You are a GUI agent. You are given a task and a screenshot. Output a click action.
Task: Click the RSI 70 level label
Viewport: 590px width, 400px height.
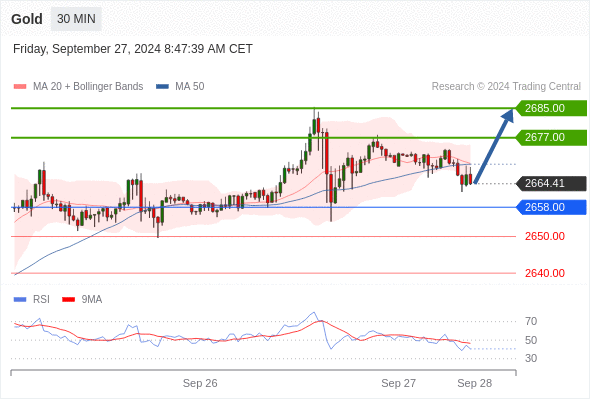tap(531, 321)
